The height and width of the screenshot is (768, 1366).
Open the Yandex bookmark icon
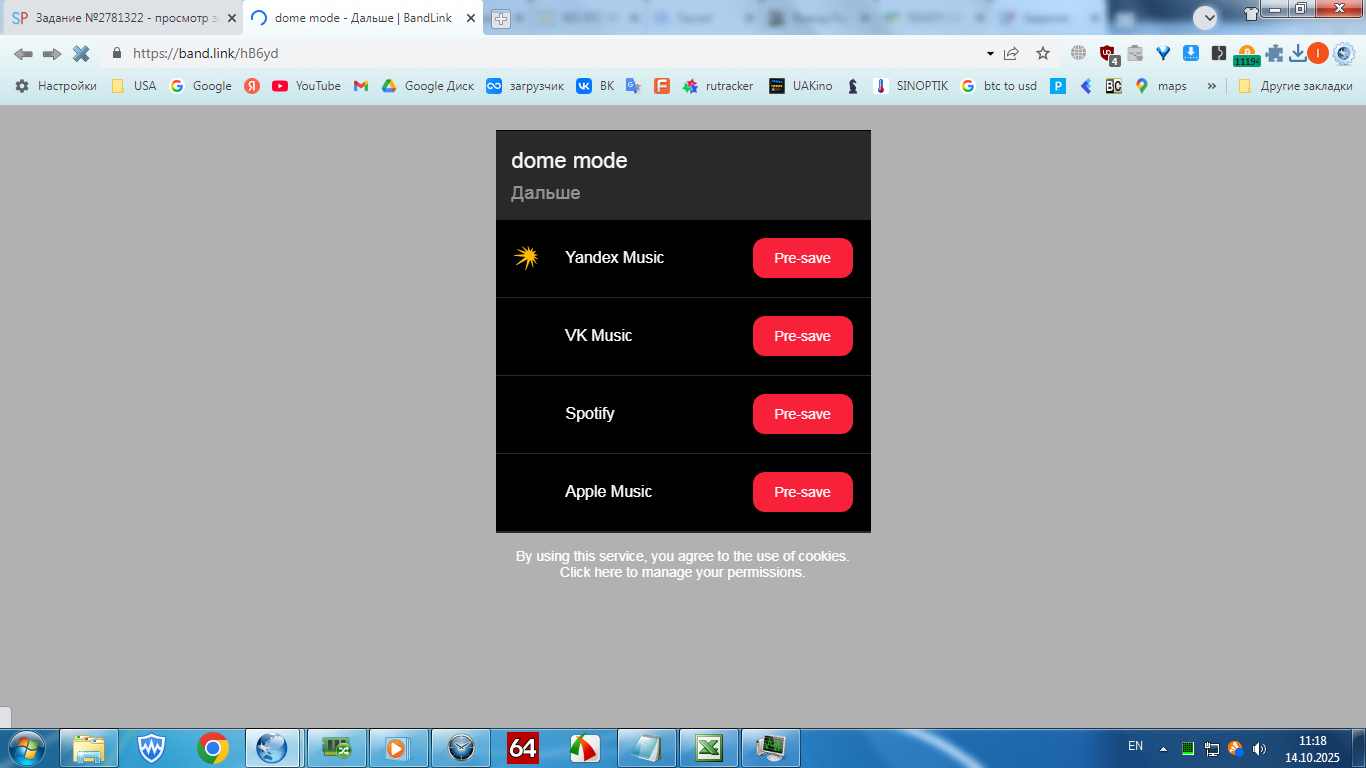point(252,86)
